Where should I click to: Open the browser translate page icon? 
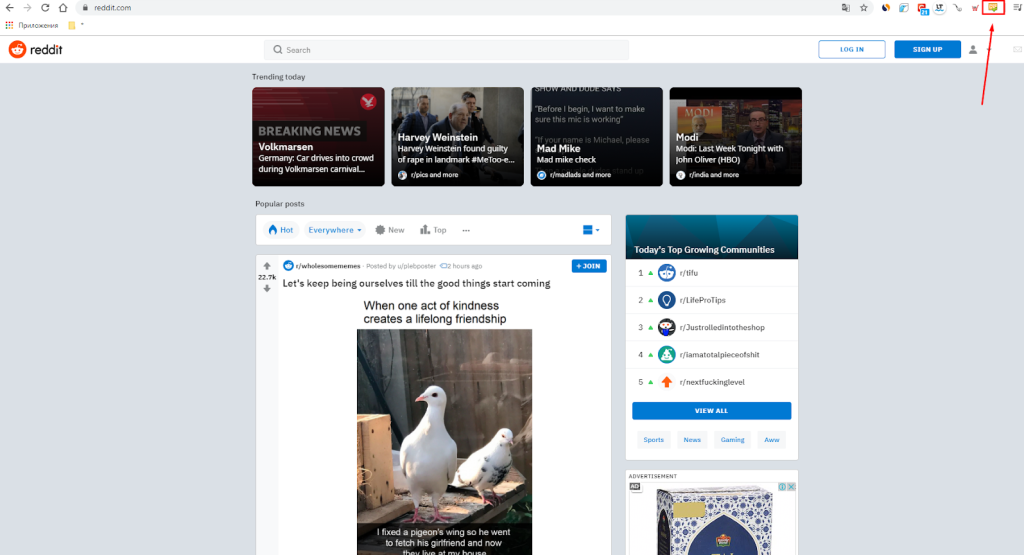845,8
